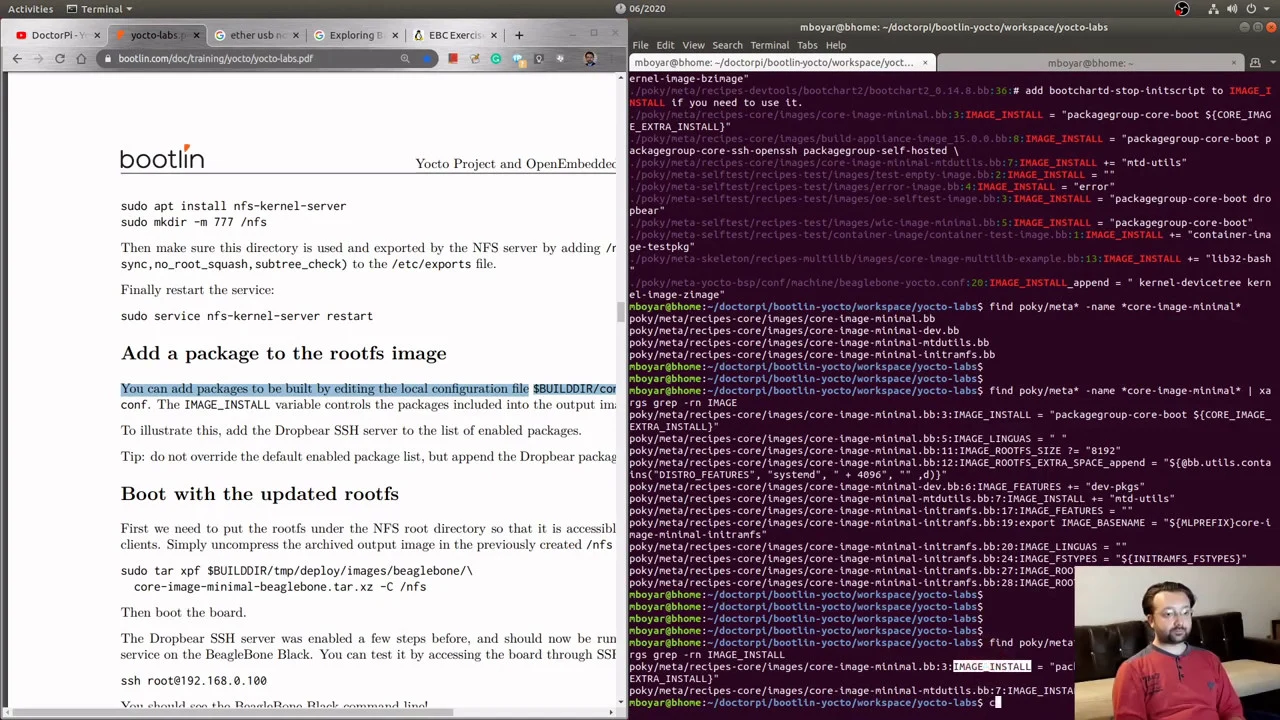Screen dimensions: 1280x720
Task: Click the 'Boot with the updated rootfs' heading
Action: (x=260, y=494)
